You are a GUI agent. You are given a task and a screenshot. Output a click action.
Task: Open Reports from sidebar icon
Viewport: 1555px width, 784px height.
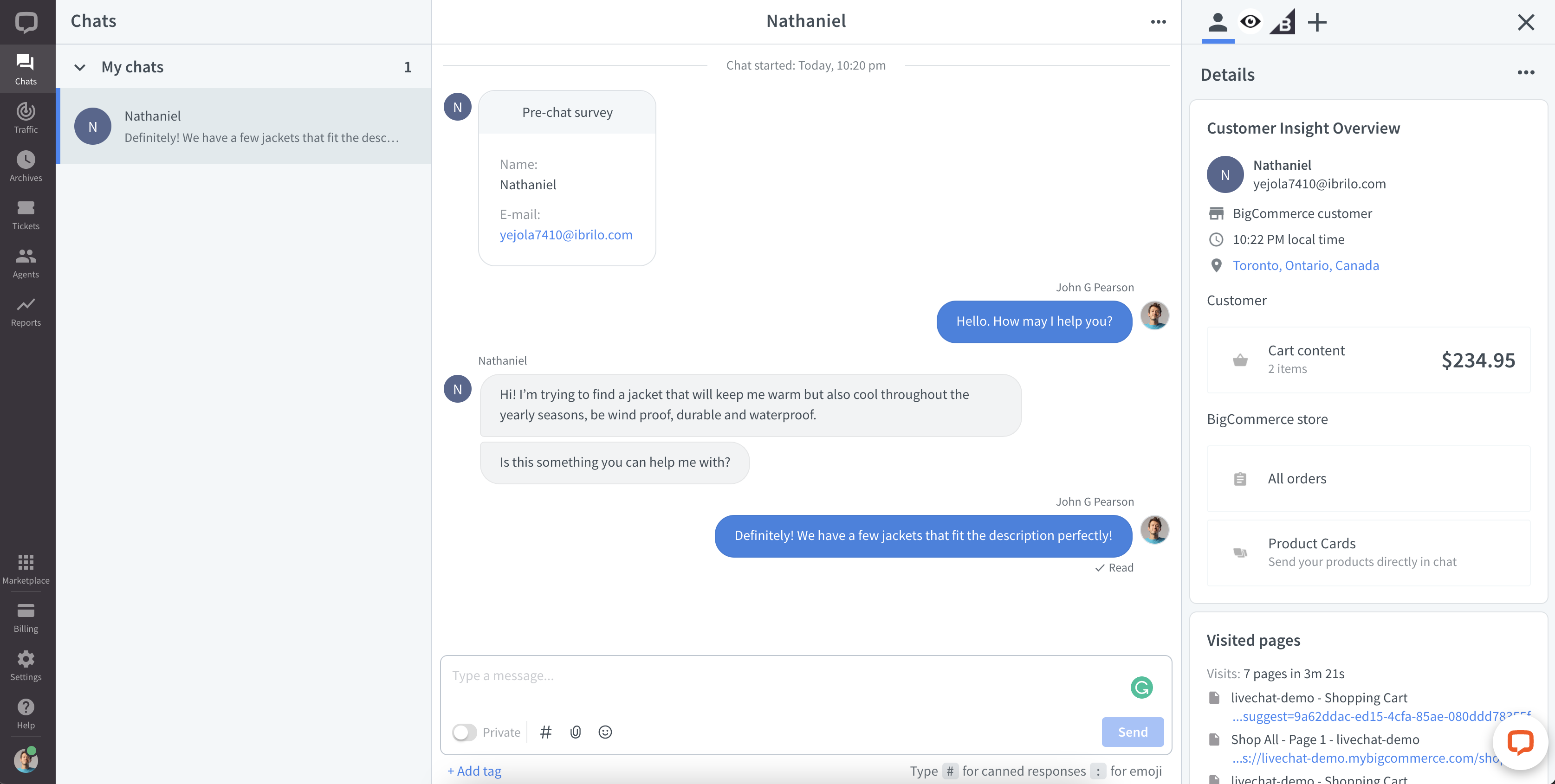(27, 310)
